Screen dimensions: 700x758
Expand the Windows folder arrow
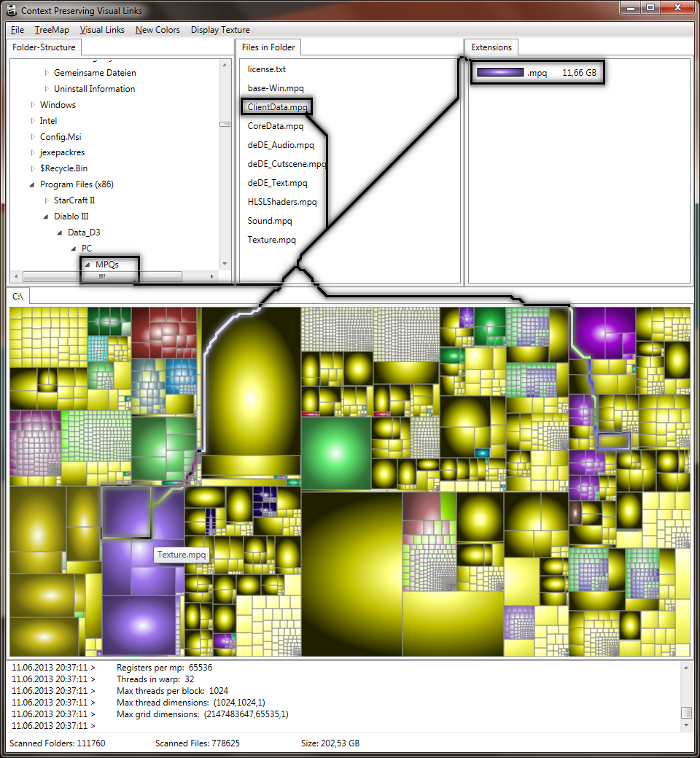tap(33, 105)
